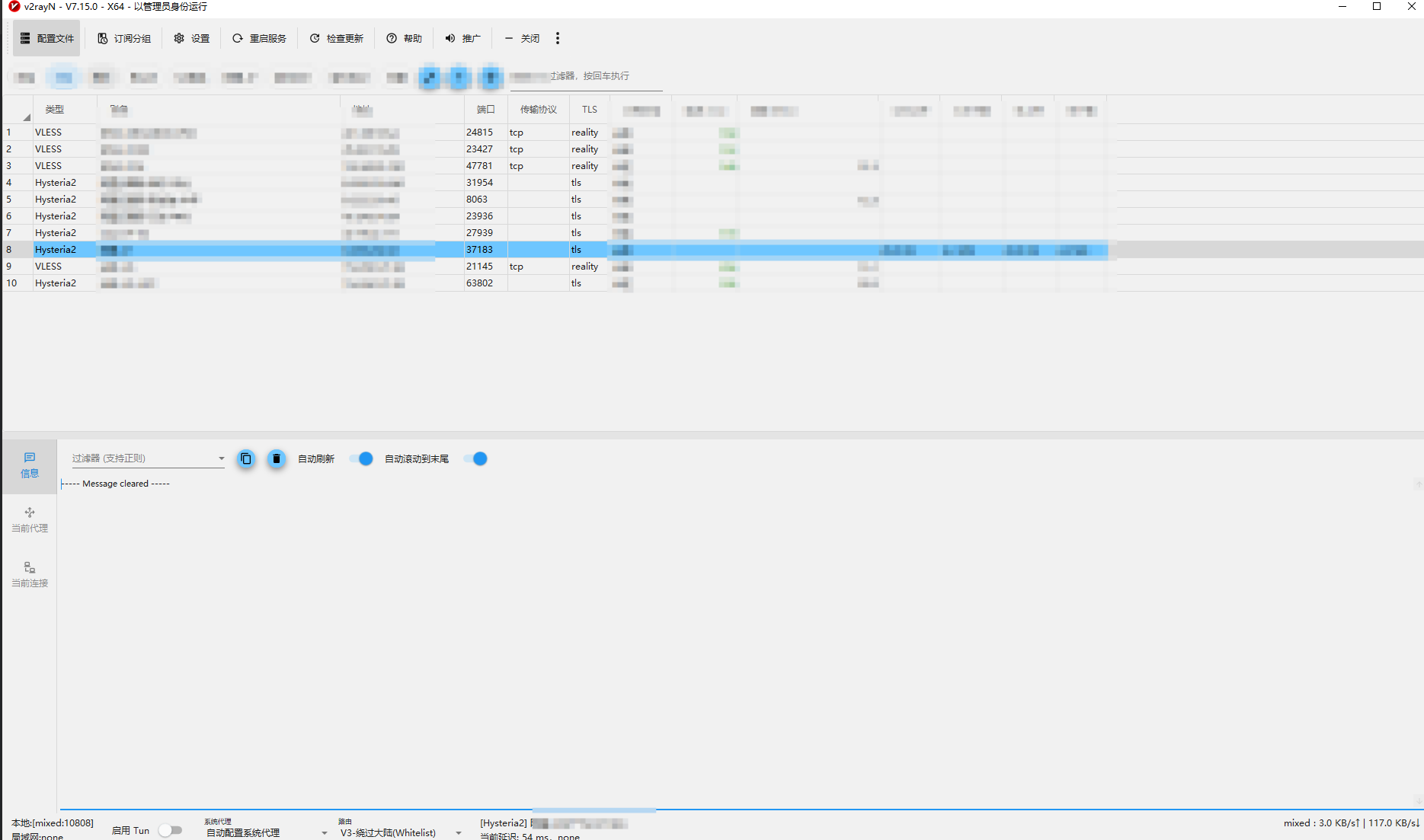Click 重启服务 to restart the service
The image size is (1424, 840).
(260, 38)
